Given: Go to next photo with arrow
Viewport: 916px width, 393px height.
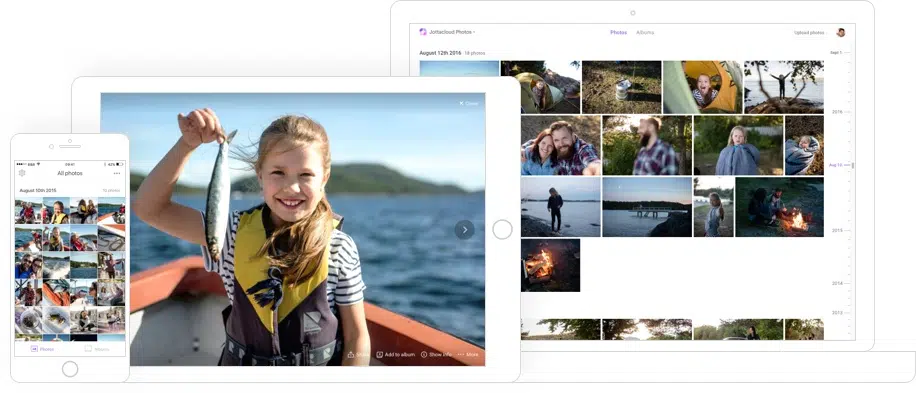Looking at the screenshot, I should pos(464,229).
